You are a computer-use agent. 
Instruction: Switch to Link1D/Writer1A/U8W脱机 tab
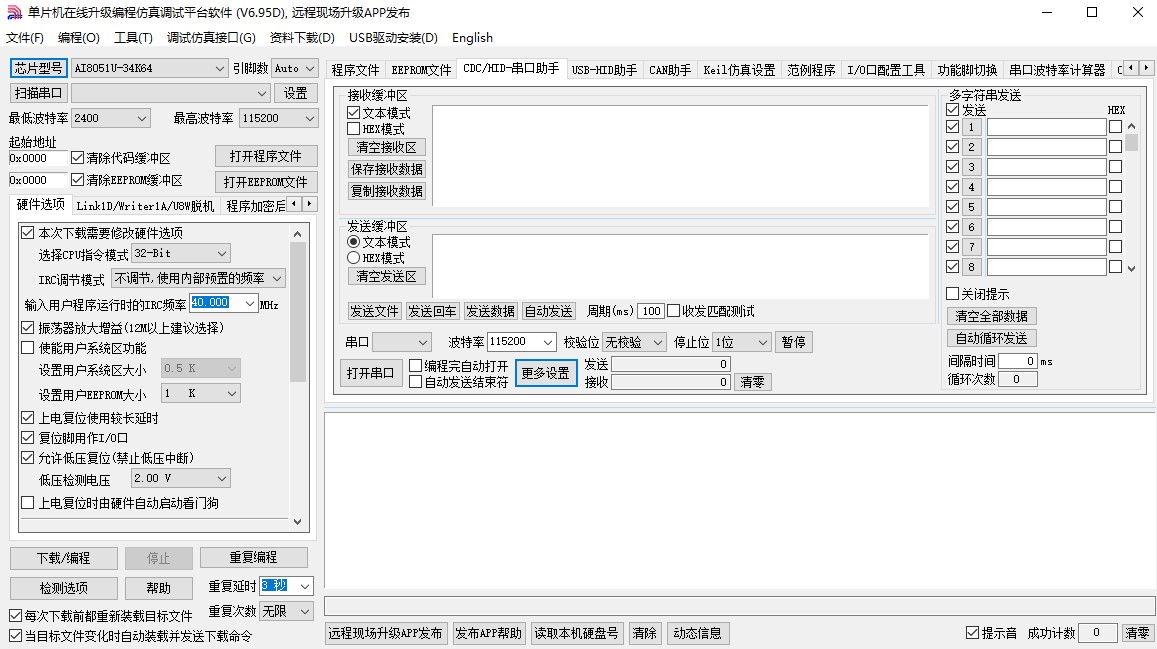[x=145, y=206]
